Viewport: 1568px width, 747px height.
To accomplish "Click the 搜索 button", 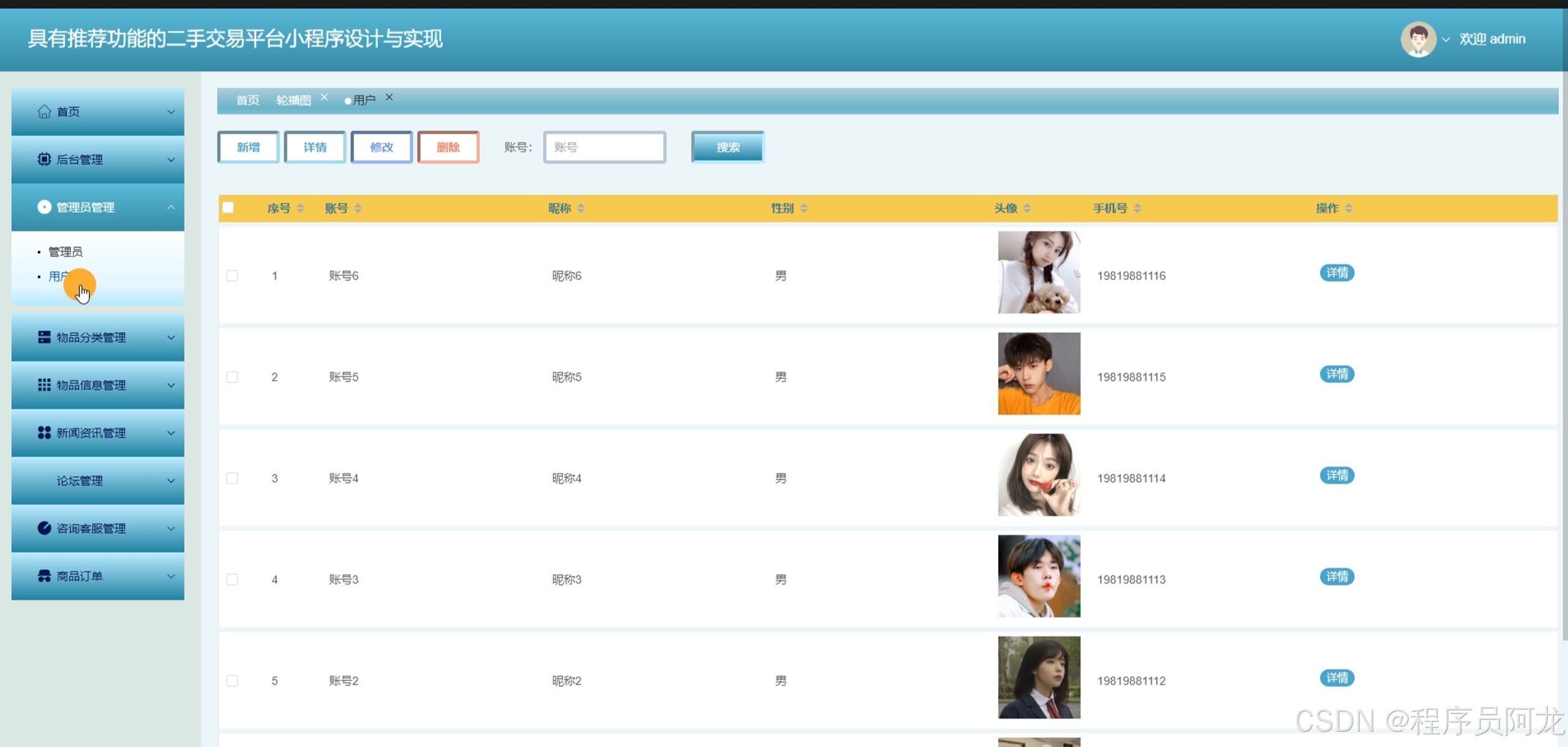I will pyautogui.click(x=728, y=147).
